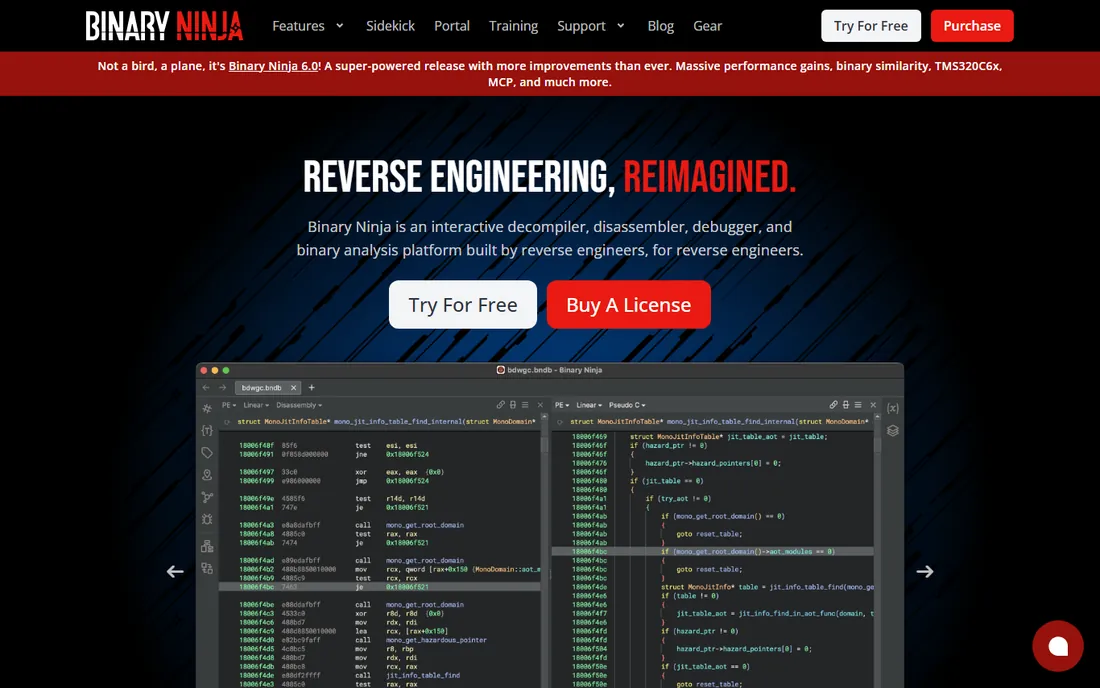
Task: Open PE dropdown in Pseudo C pane
Action: (x=562, y=405)
